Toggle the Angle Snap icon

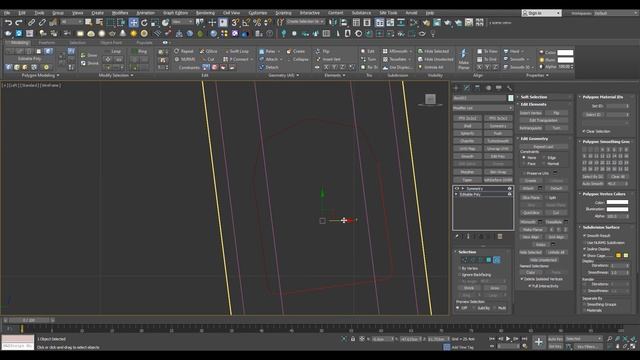[x=246, y=23]
